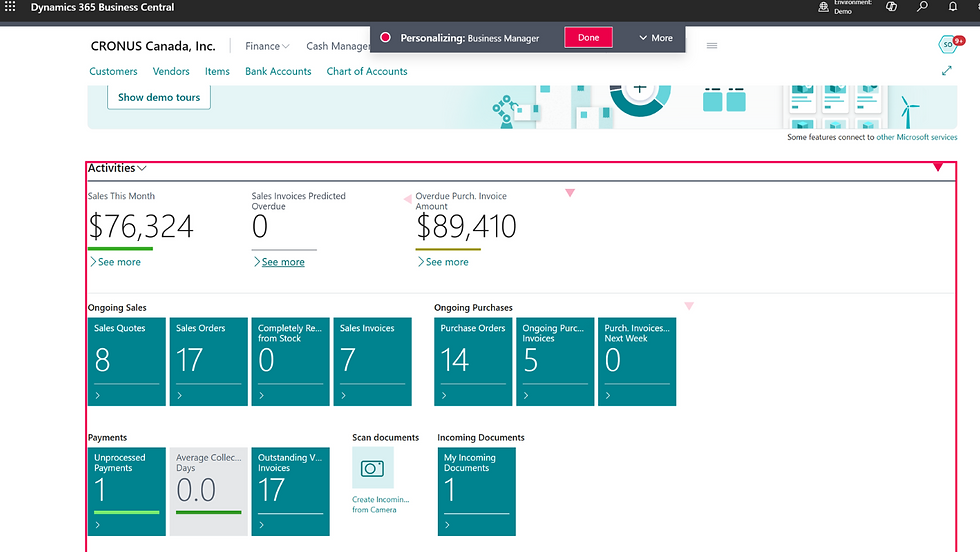Viewport: 980px width, 552px height.
Task: Click the Done button
Action: coord(588,38)
